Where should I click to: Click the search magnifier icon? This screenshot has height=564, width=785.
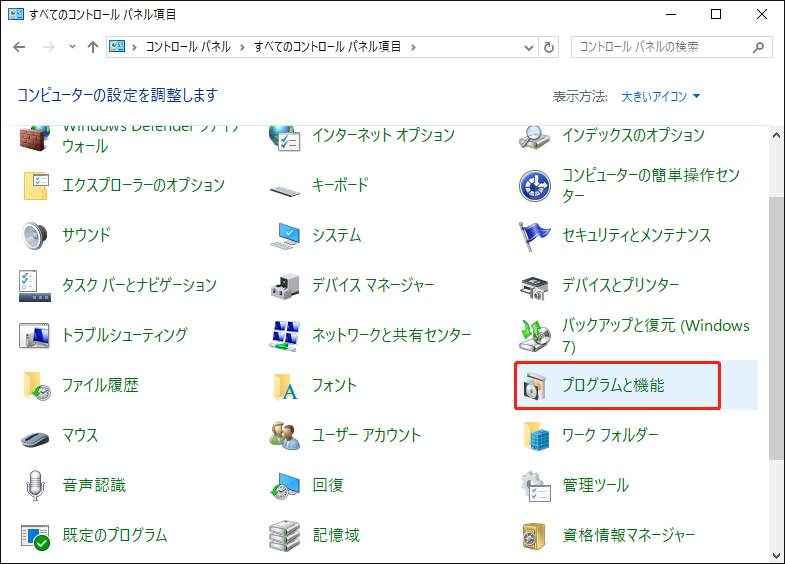[758, 47]
